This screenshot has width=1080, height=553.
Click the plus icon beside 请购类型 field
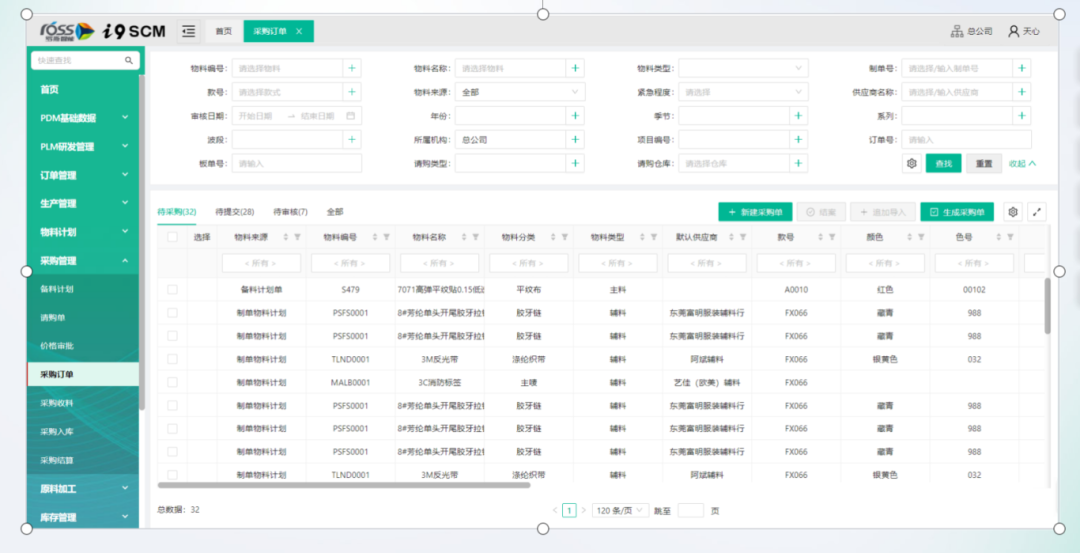tap(575, 163)
